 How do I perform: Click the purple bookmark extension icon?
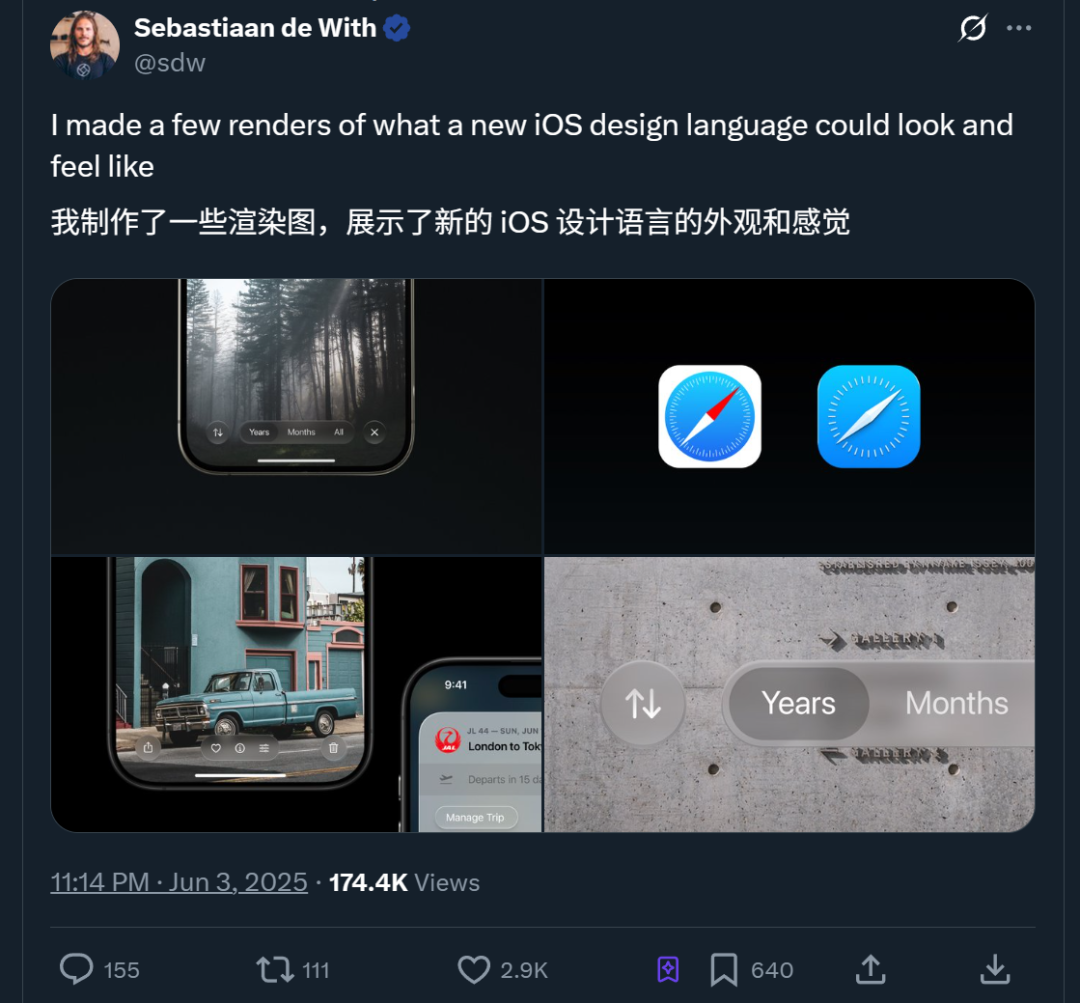coord(668,969)
